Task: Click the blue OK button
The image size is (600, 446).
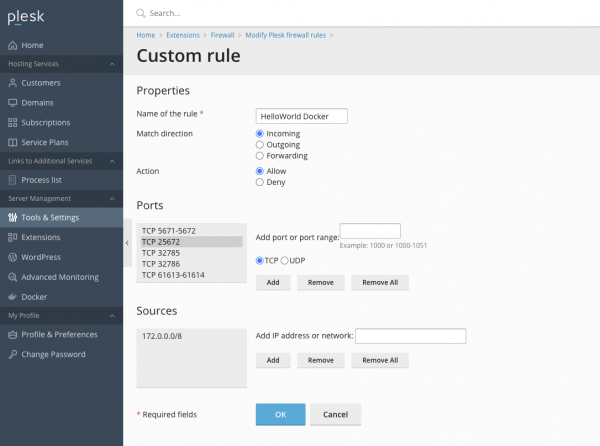Action: (x=280, y=414)
